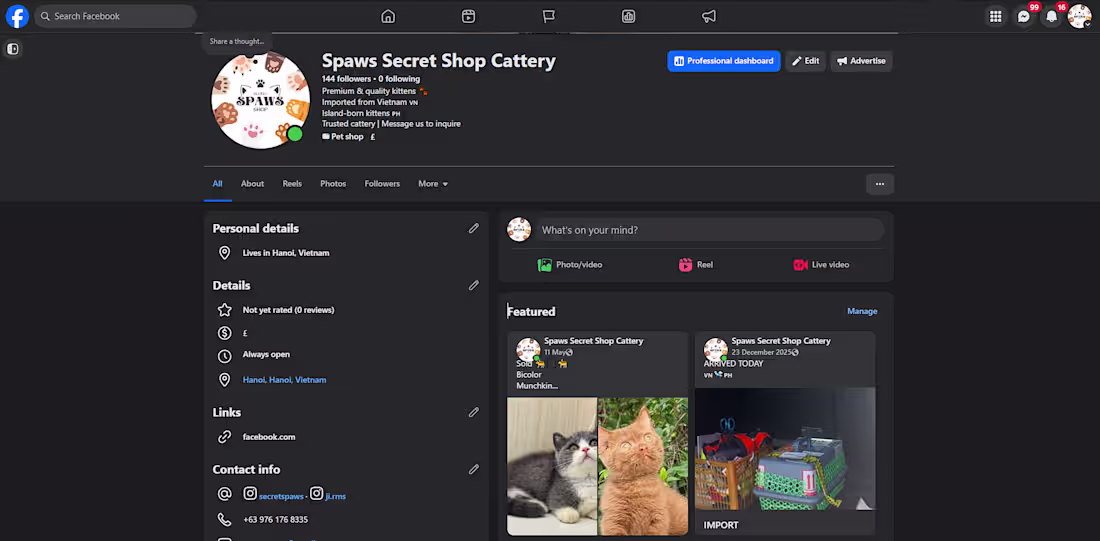1100x541 pixels.
Task: Click the Manage featured link
Action: (x=862, y=311)
